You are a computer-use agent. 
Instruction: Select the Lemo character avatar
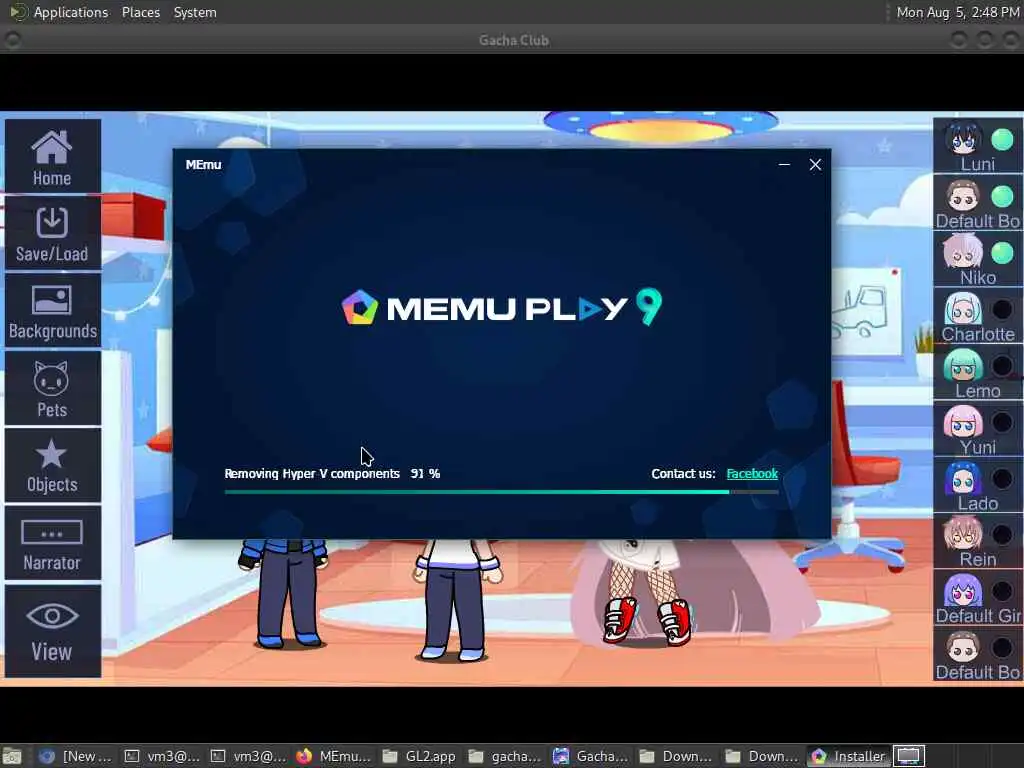click(x=963, y=366)
